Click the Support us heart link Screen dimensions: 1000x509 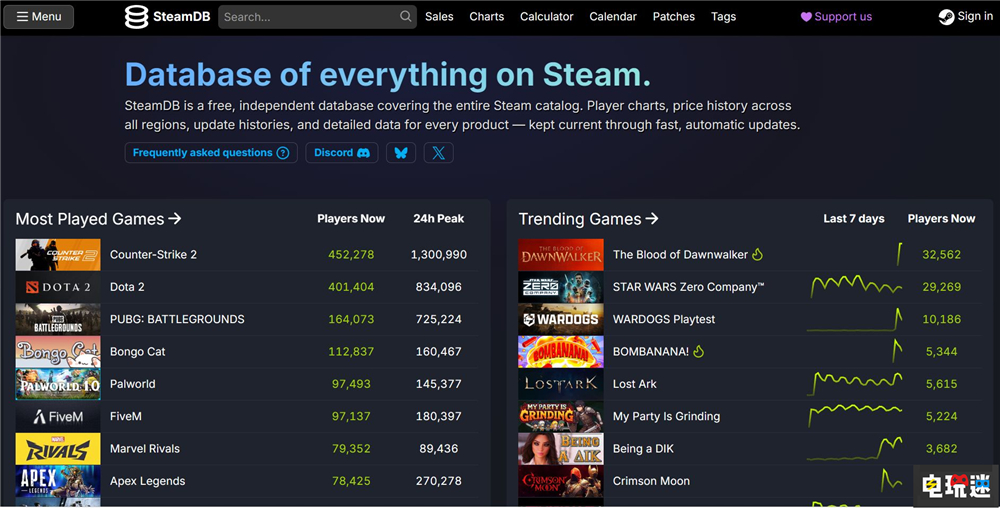(x=836, y=17)
